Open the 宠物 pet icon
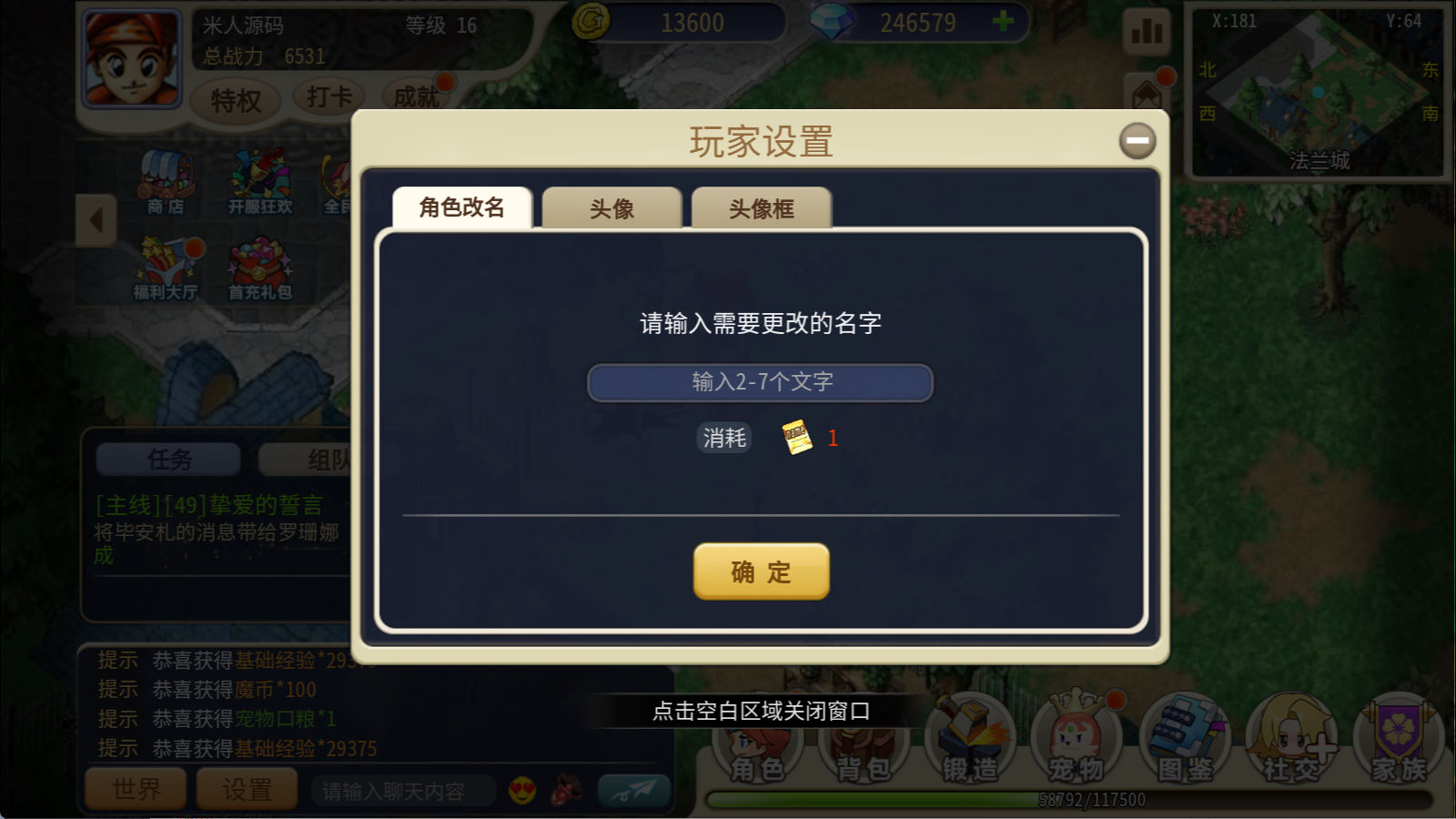1456x819 pixels. [x=1076, y=739]
